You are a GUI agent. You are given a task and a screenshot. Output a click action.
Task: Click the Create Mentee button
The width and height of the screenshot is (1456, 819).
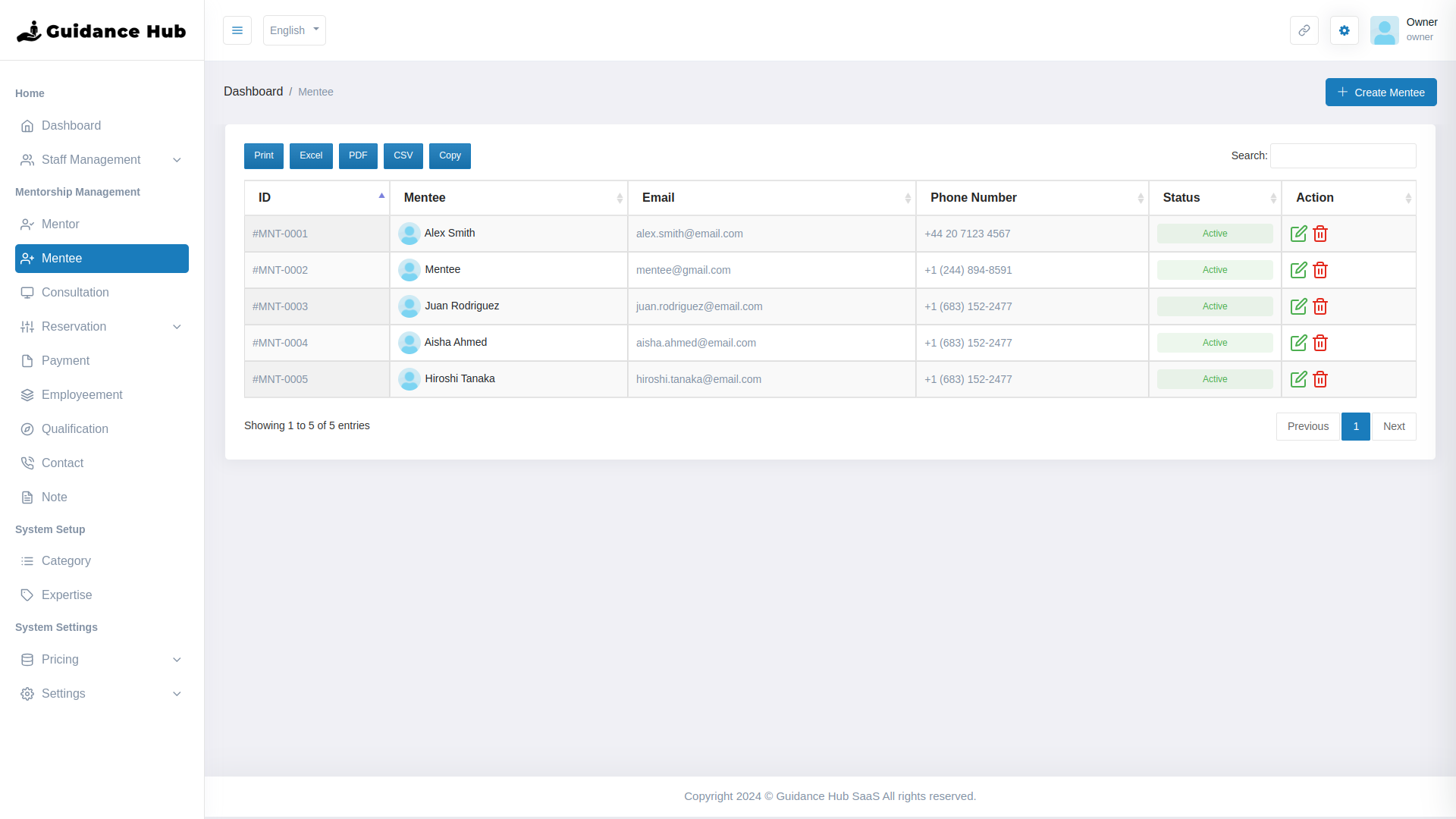[x=1381, y=92]
